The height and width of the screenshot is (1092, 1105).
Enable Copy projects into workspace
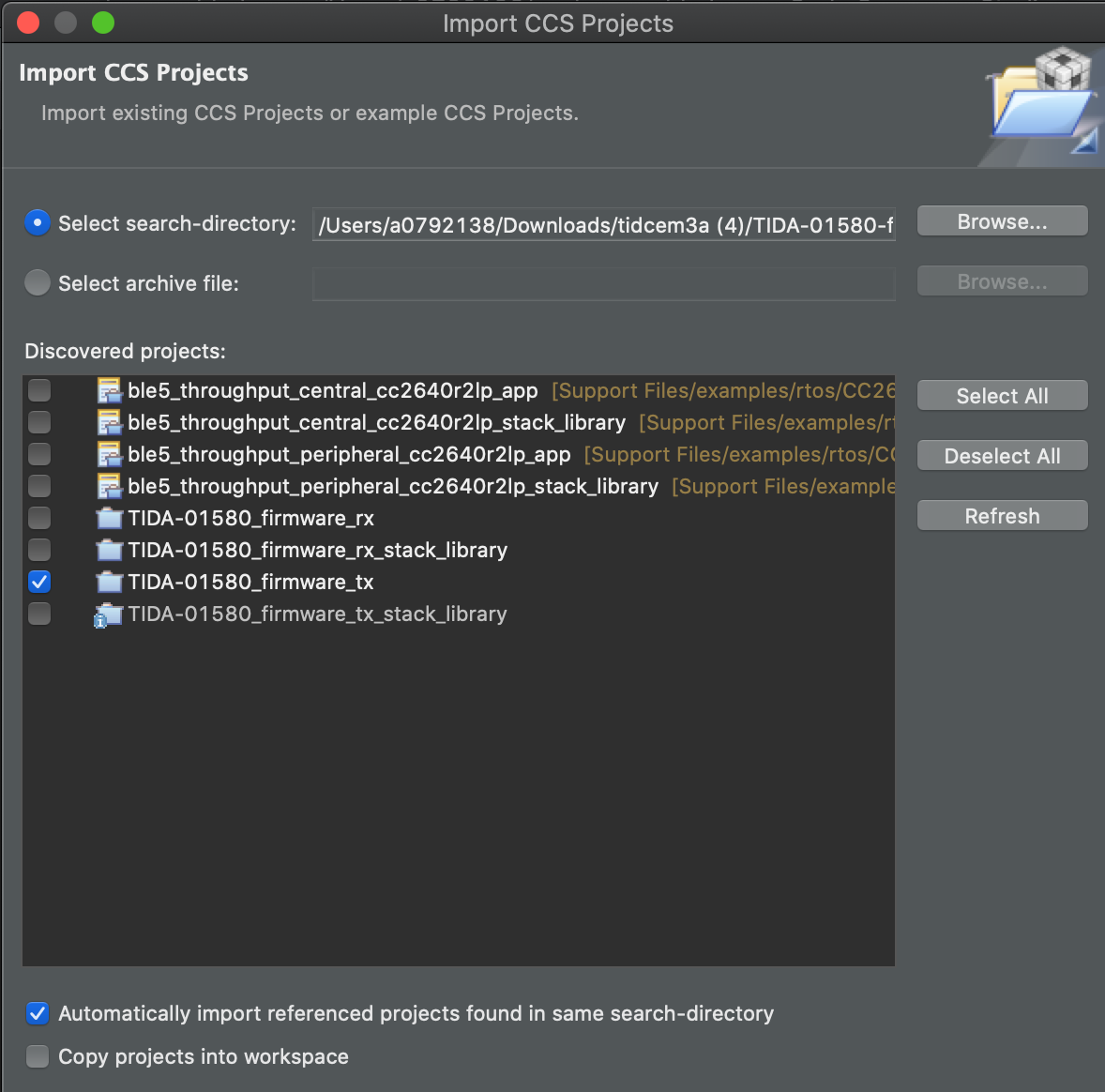click(x=38, y=1056)
